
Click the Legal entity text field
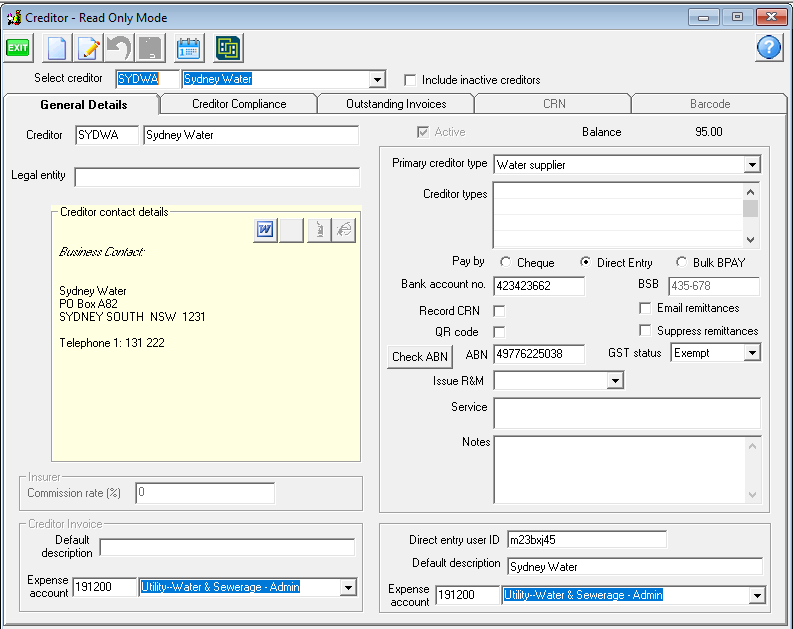pos(216,177)
